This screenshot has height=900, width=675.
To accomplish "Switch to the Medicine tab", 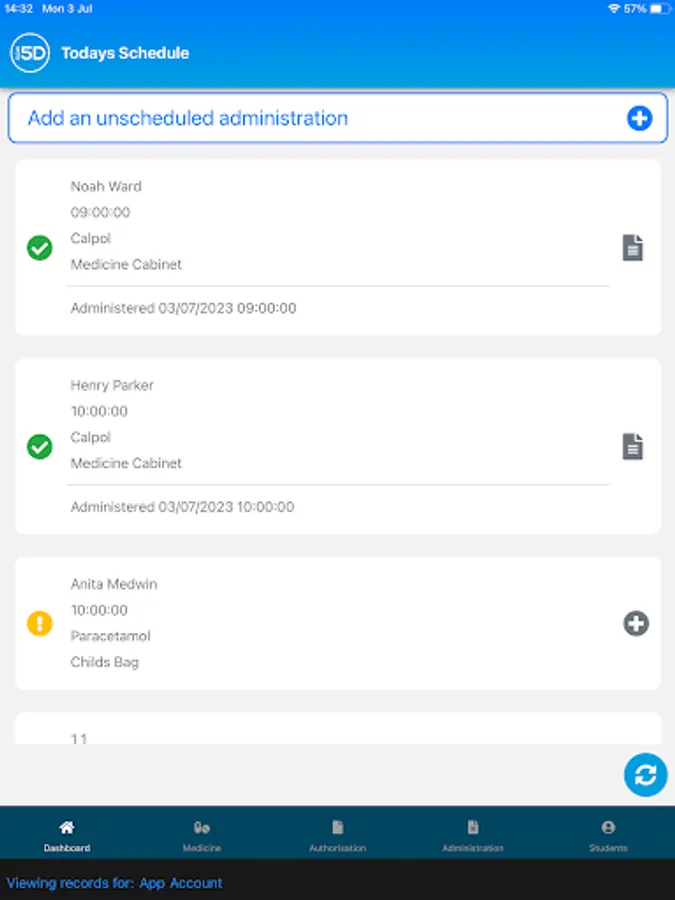I will click(202, 836).
